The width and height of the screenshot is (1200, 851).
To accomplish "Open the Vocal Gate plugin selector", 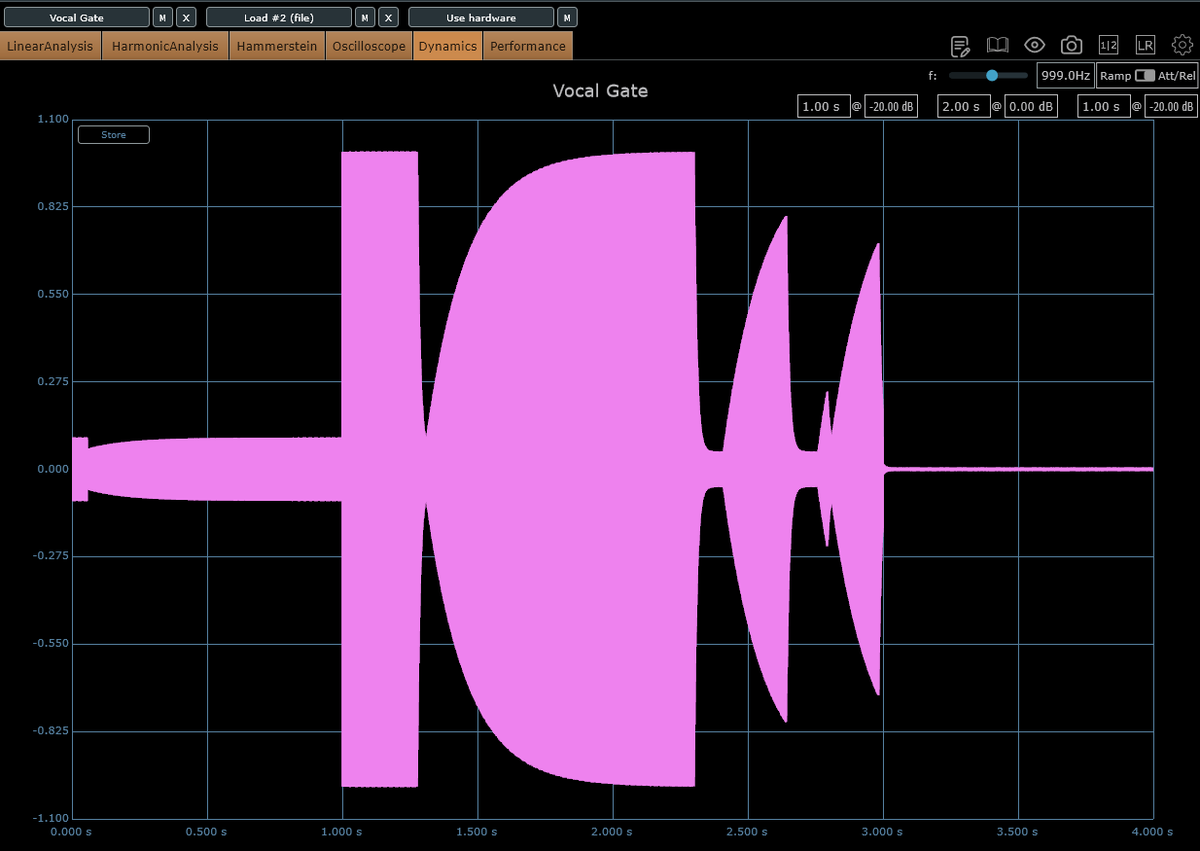I will (77, 18).
